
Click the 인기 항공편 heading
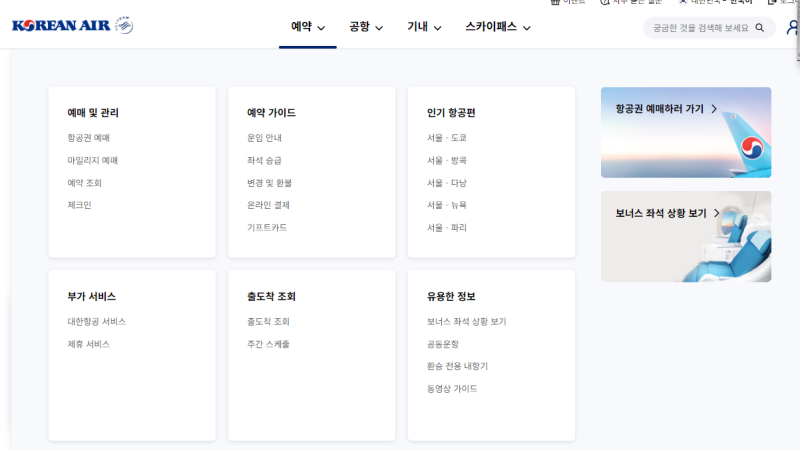point(451,113)
